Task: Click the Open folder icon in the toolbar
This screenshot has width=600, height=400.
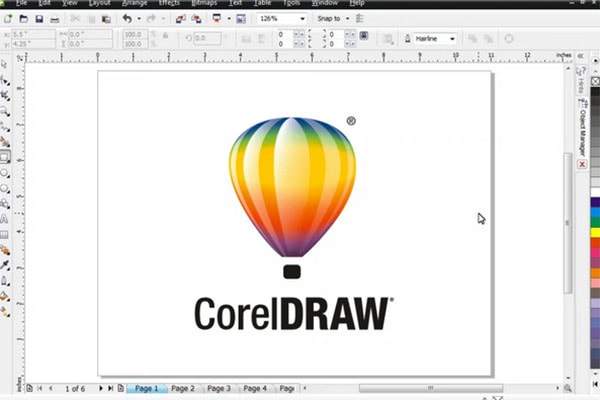Action: coord(24,18)
